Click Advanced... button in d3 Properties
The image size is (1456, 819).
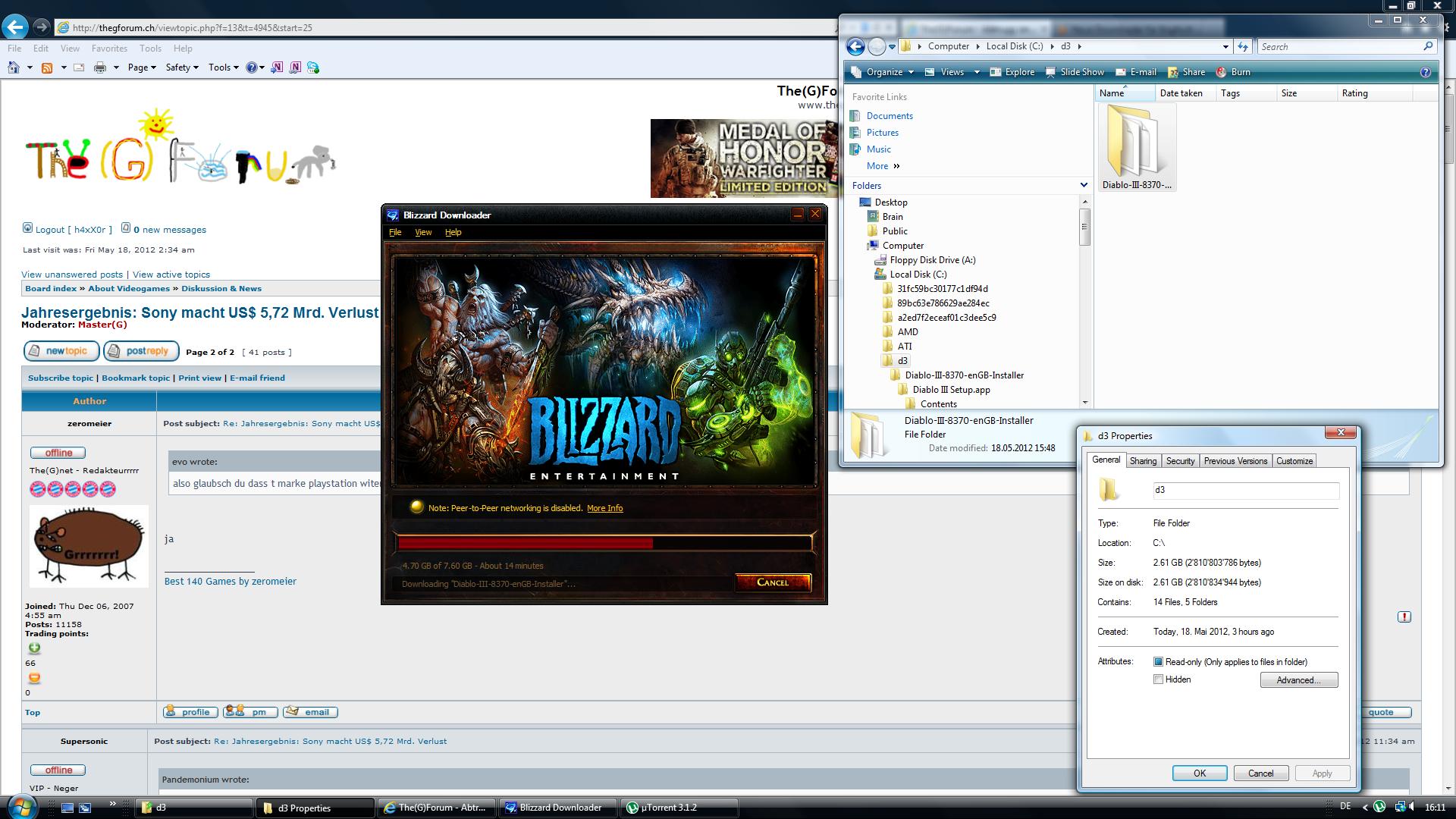tap(1298, 680)
